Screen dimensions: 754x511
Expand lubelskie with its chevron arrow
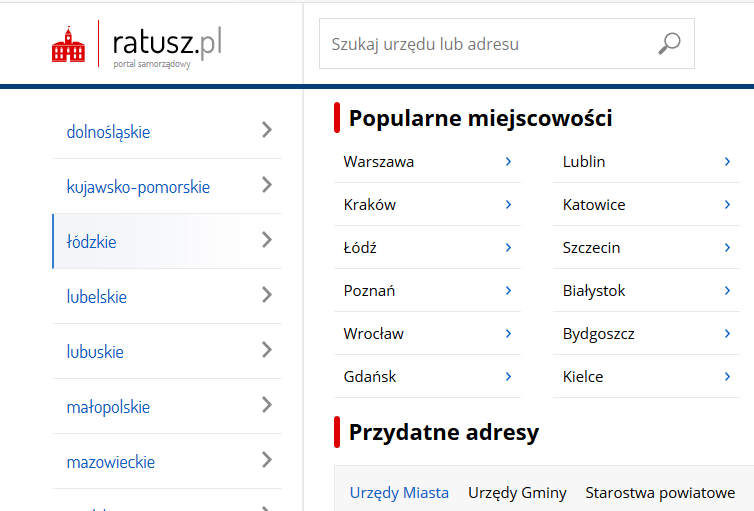pyautogui.click(x=267, y=295)
